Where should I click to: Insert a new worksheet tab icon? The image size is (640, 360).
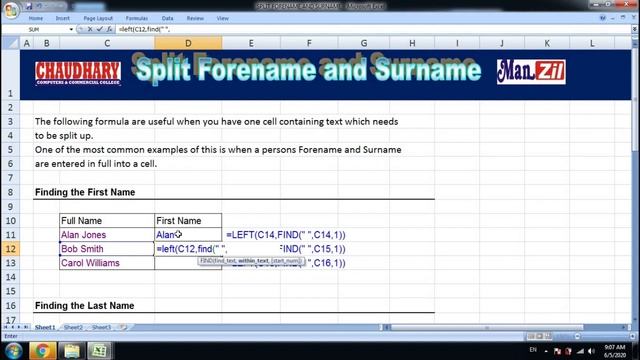pos(122,327)
